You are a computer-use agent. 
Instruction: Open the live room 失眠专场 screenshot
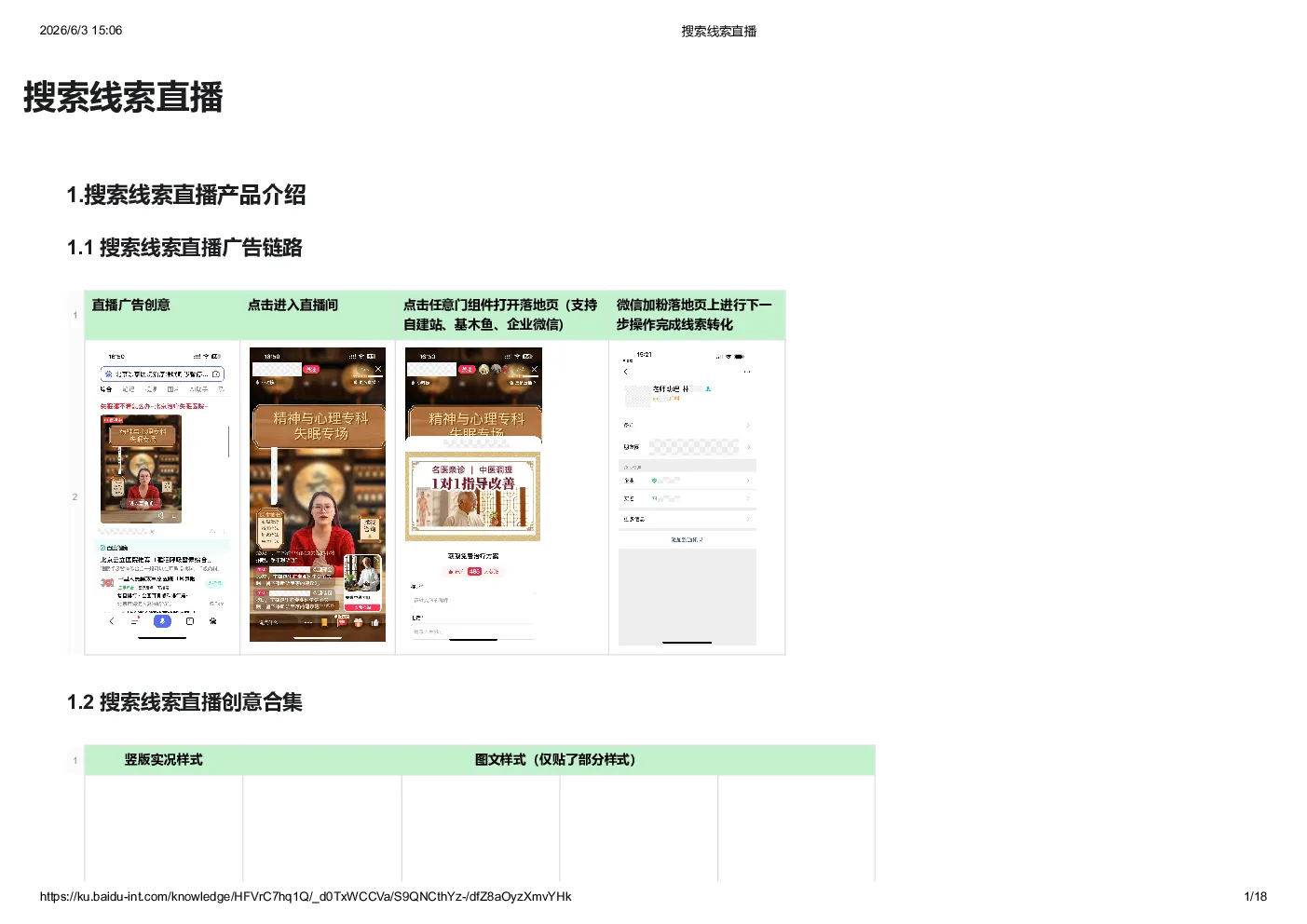(x=318, y=495)
